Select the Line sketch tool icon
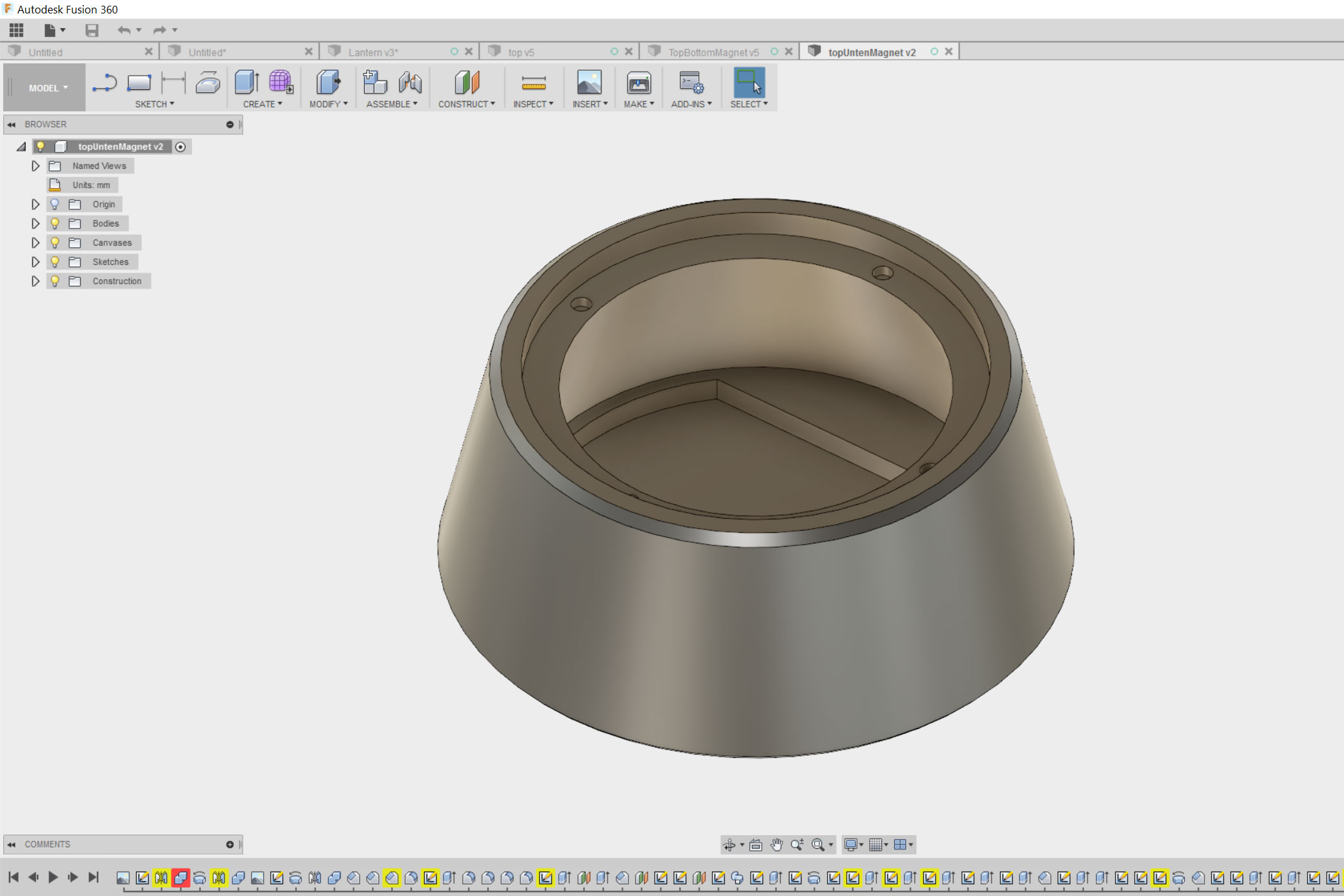1344x896 pixels. [104, 83]
